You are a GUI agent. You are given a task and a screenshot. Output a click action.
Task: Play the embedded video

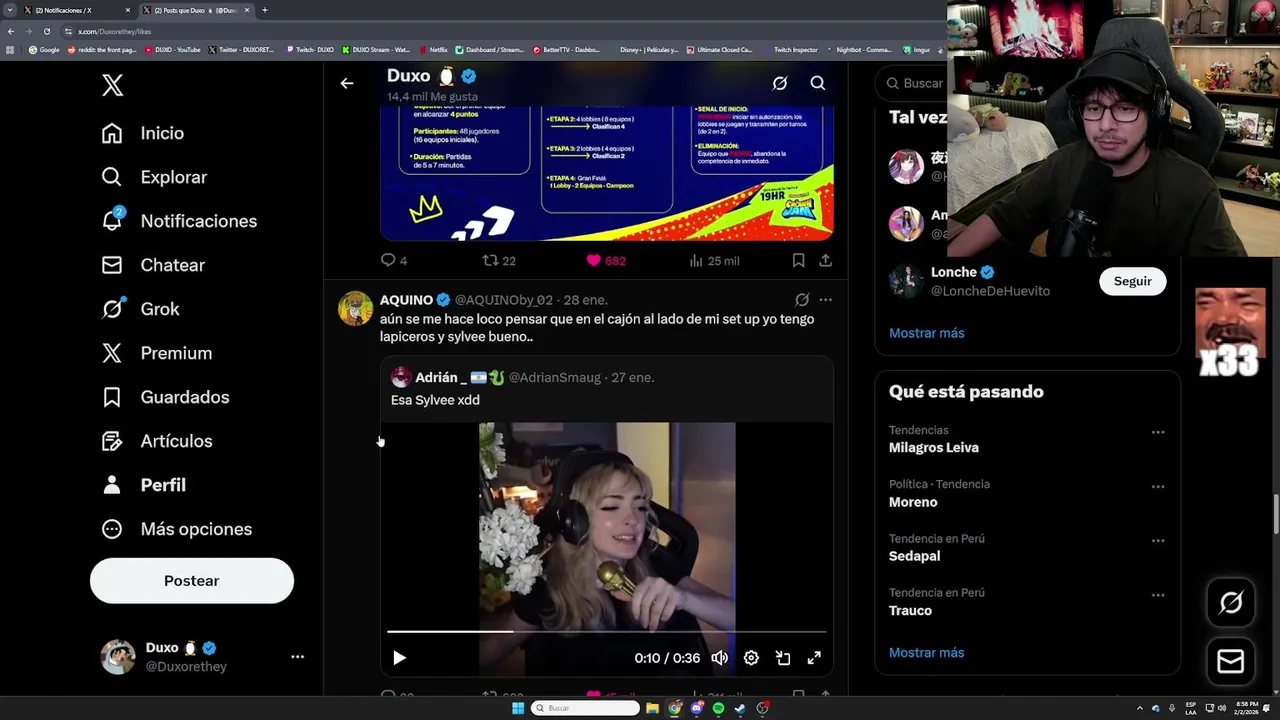point(399,658)
